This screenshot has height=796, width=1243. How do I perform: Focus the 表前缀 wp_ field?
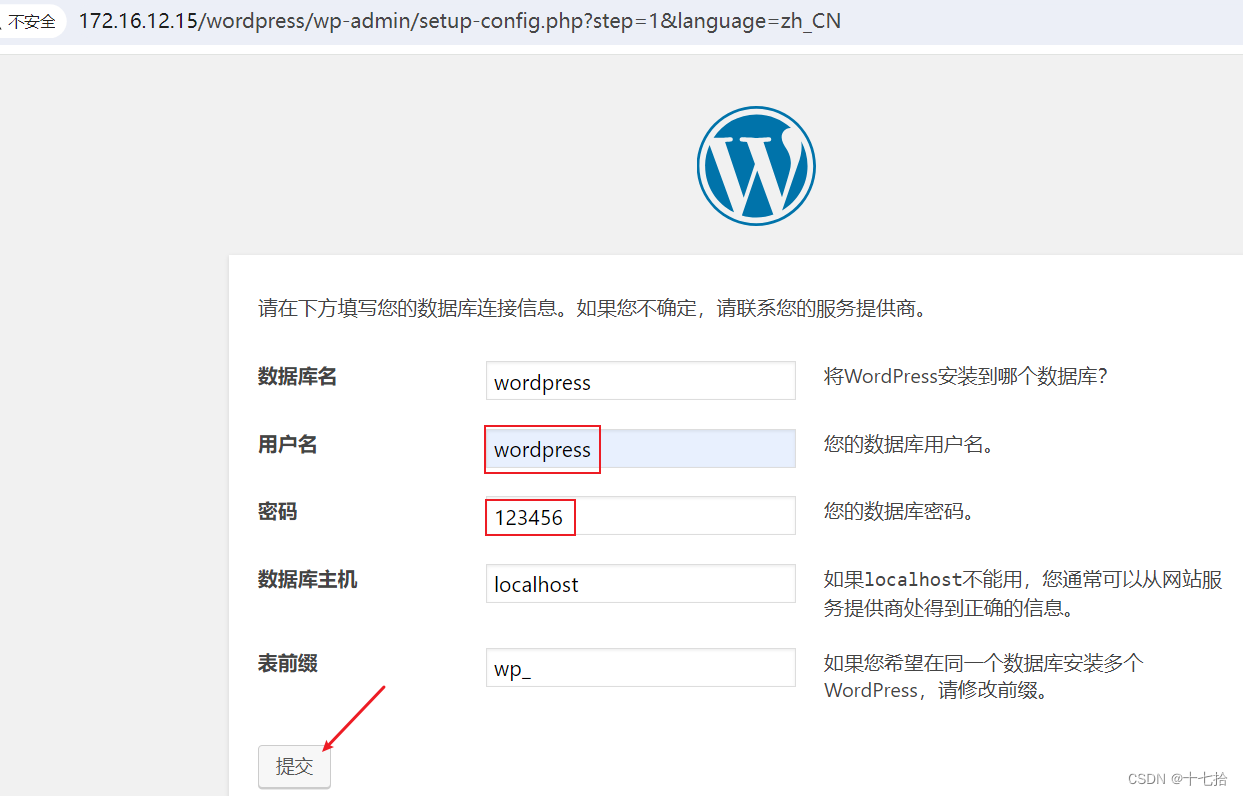tap(640, 668)
